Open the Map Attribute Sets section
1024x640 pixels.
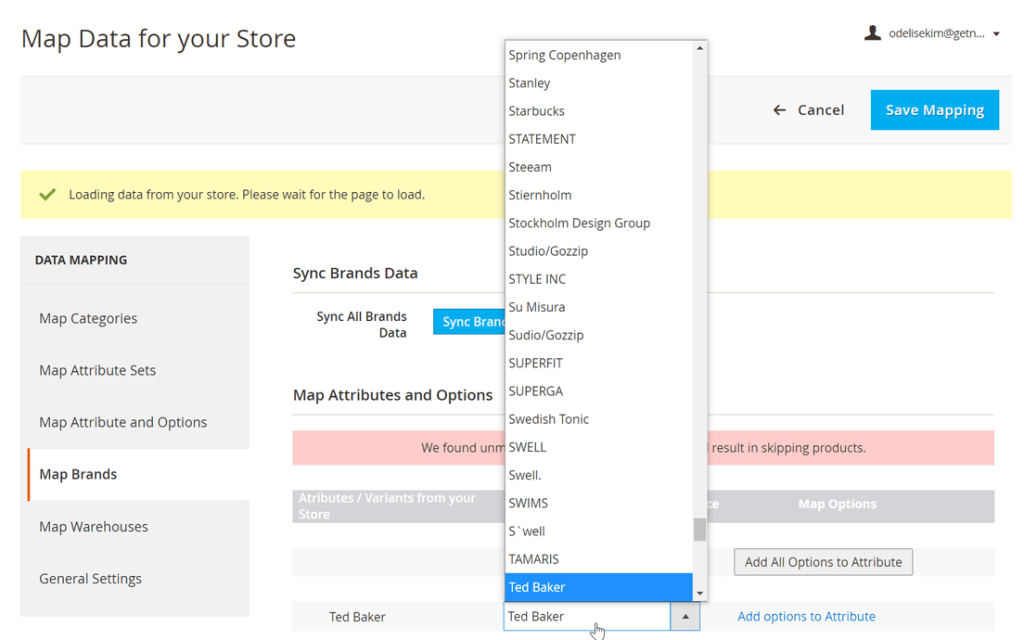tap(97, 370)
